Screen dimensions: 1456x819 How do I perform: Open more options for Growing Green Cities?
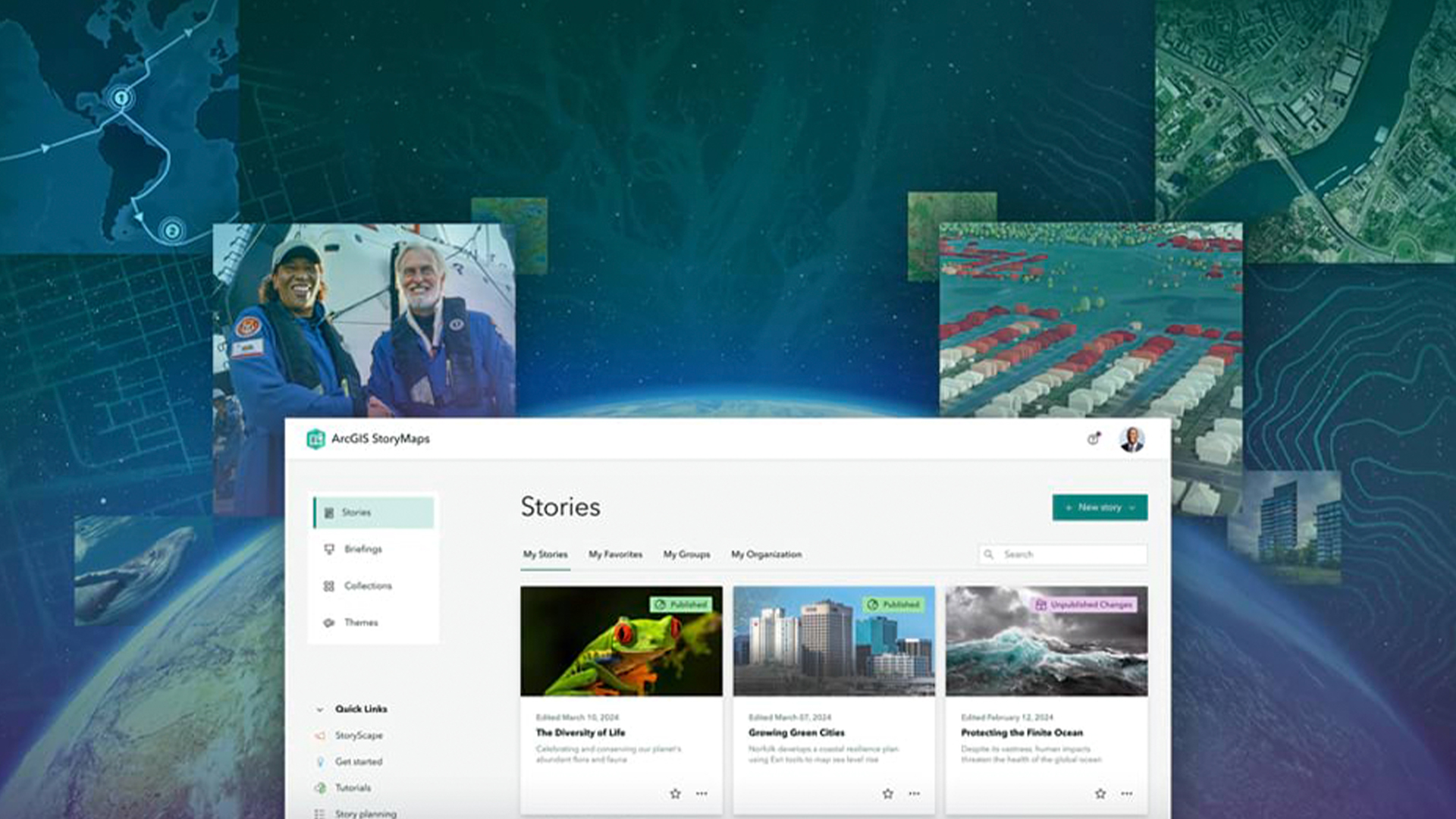[x=914, y=794]
